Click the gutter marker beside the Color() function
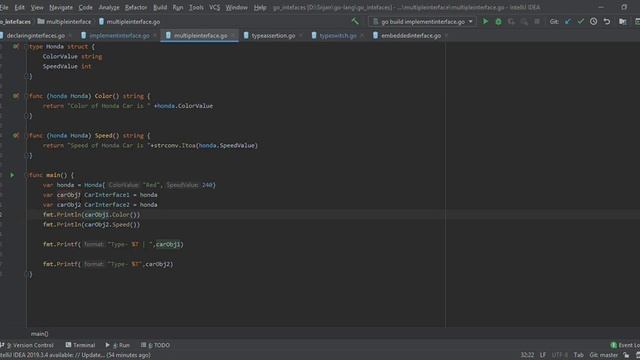 pos(16,96)
